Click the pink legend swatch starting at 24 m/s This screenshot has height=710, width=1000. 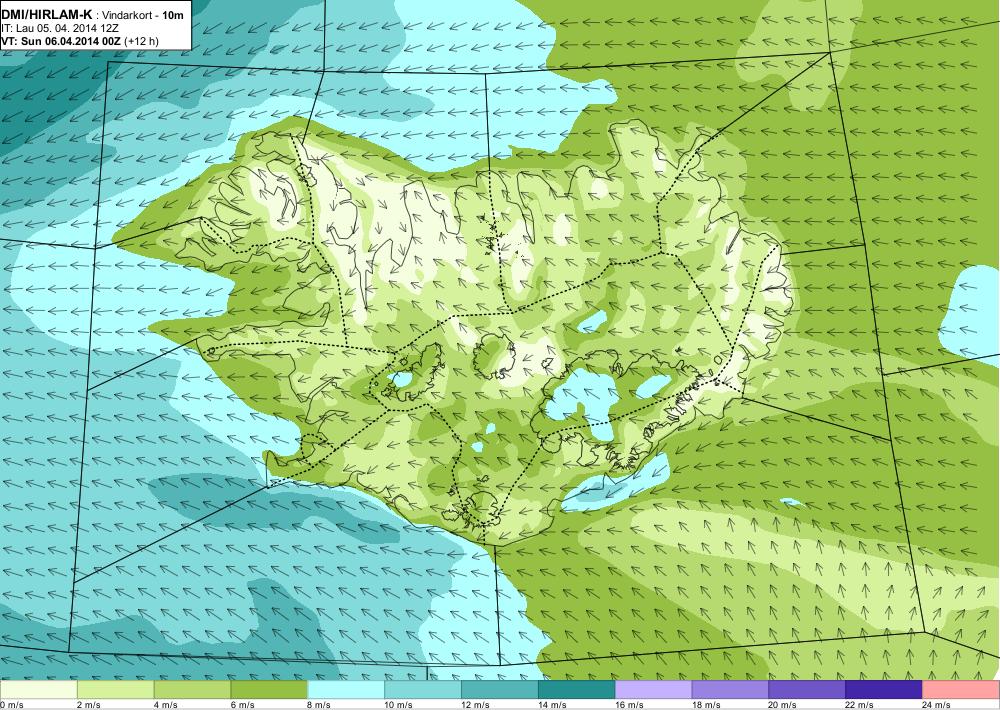click(x=961, y=690)
